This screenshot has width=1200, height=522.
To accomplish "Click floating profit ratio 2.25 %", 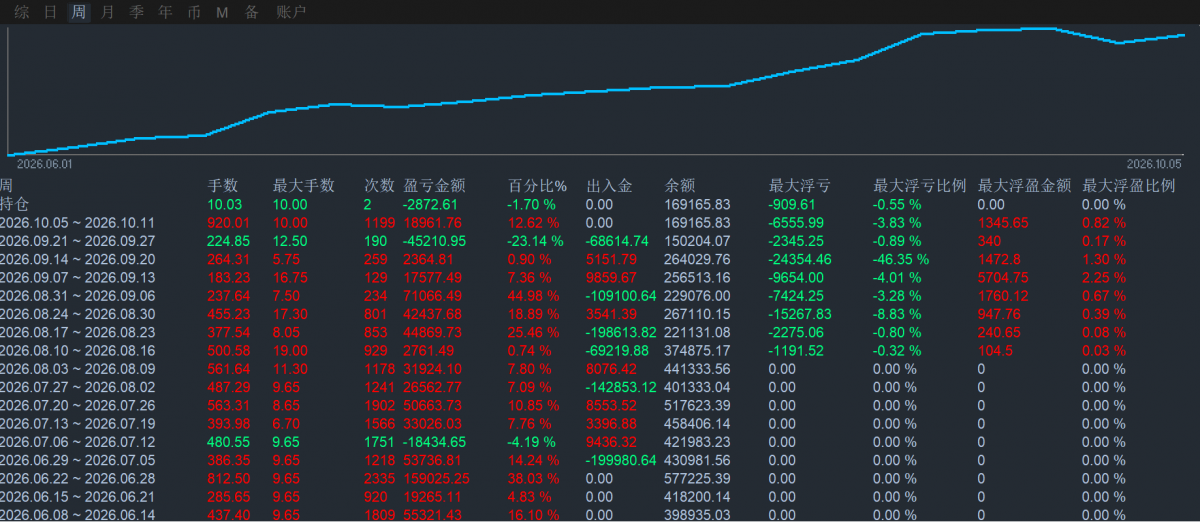I will [x=1104, y=278].
